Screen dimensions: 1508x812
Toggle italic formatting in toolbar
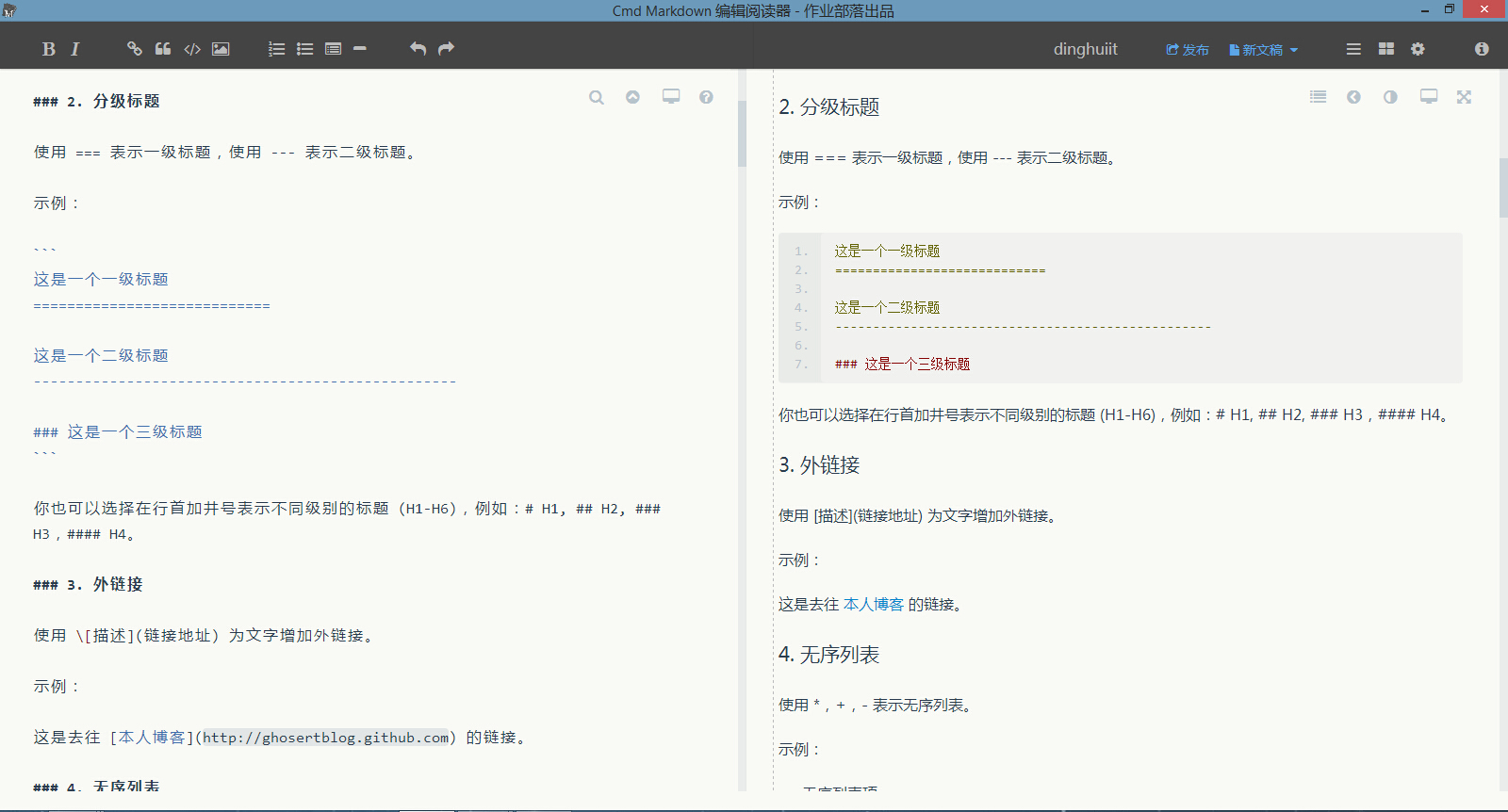pos(74,49)
